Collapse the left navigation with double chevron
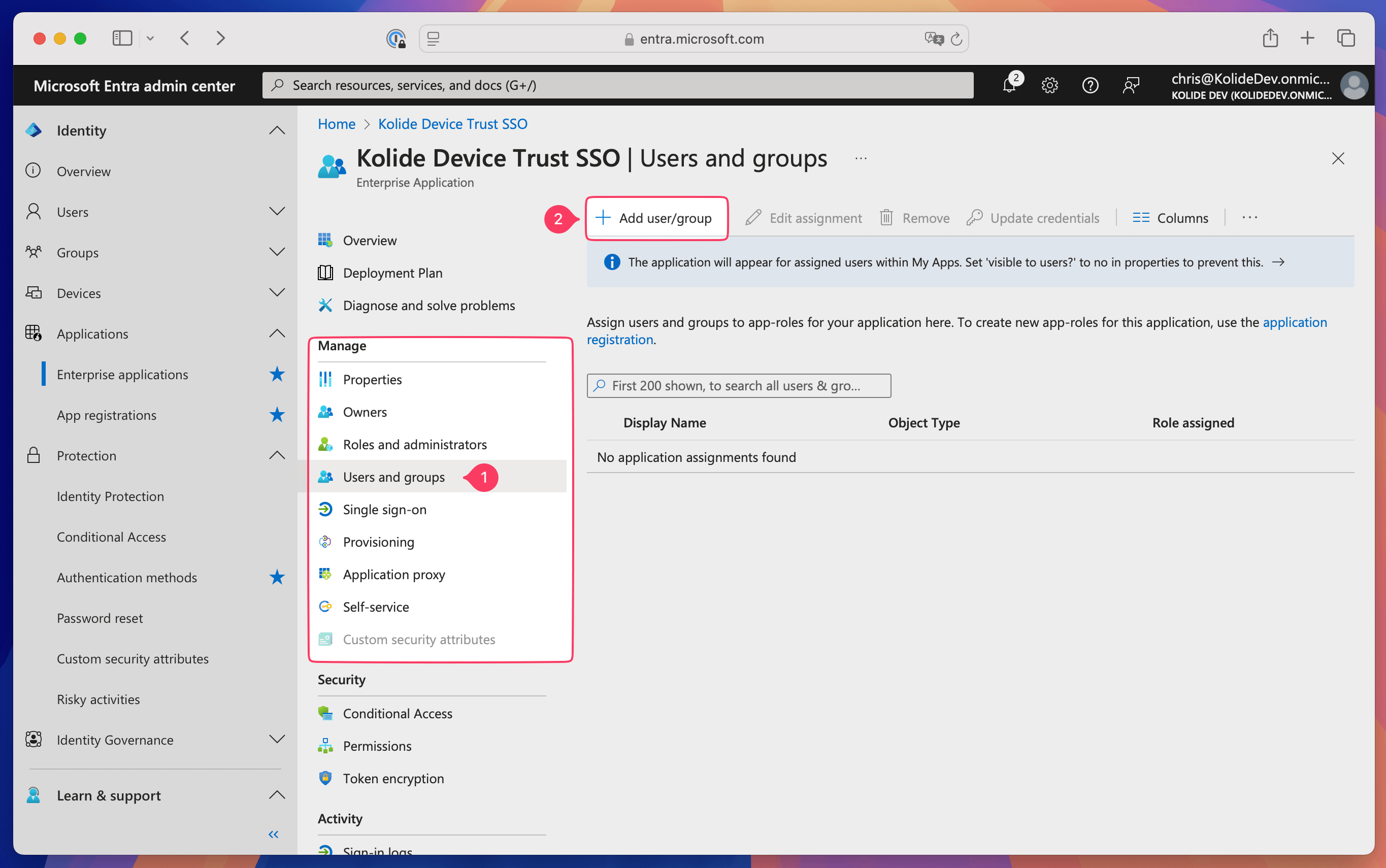The image size is (1386, 868). (x=273, y=834)
